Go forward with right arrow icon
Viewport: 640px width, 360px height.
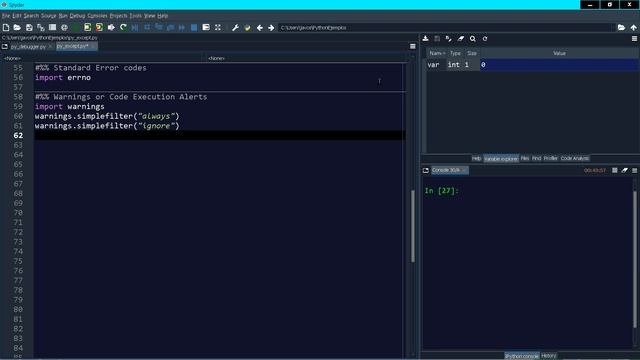[x=271, y=27]
